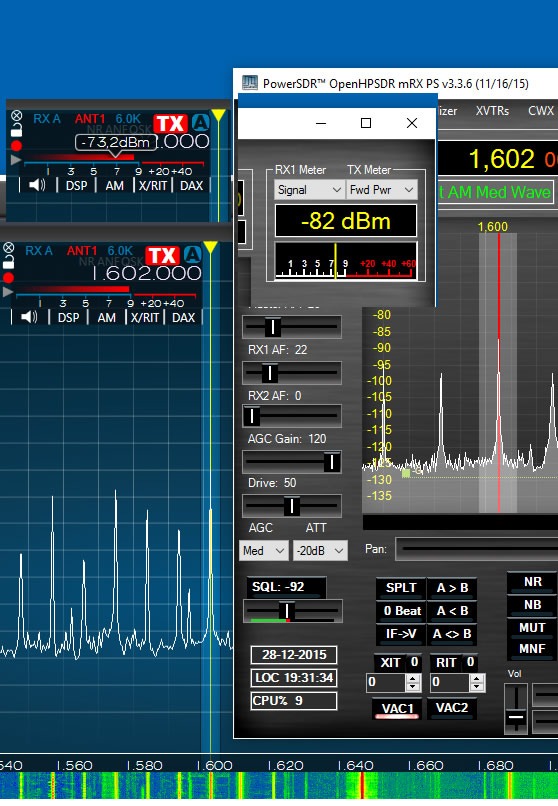The image size is (558, 806).
Task: Click the 1,602 VFO frequency display
Action: [502, 159]
